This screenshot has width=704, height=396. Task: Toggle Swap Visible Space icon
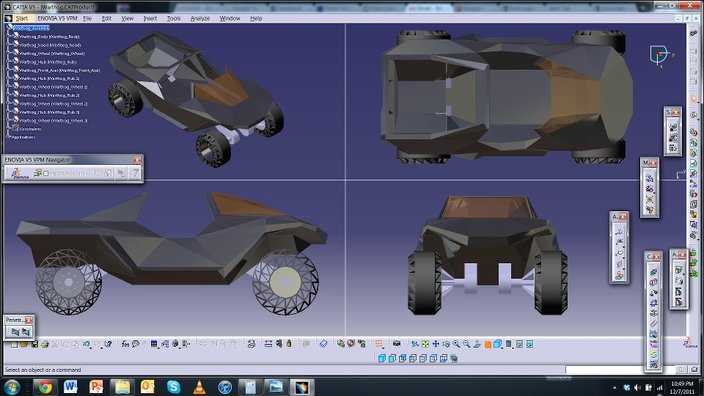click(x=530, y=344)
